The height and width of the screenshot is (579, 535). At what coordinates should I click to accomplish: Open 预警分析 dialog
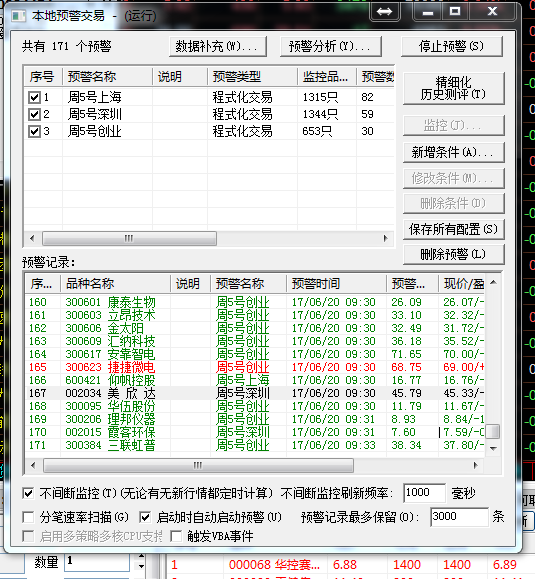tap(330, 47)
